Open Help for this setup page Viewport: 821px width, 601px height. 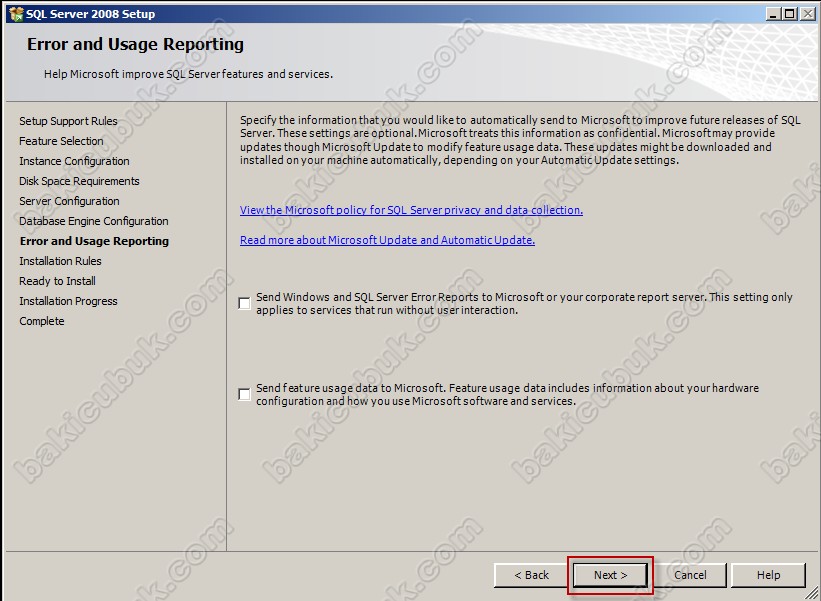pos(768,575)
